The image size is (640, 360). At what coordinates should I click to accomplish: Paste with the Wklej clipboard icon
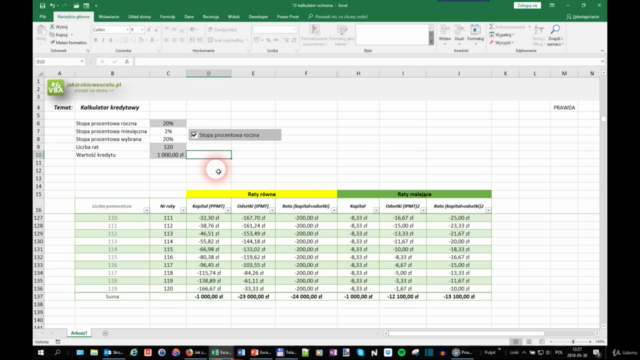(x=41, y=33)
